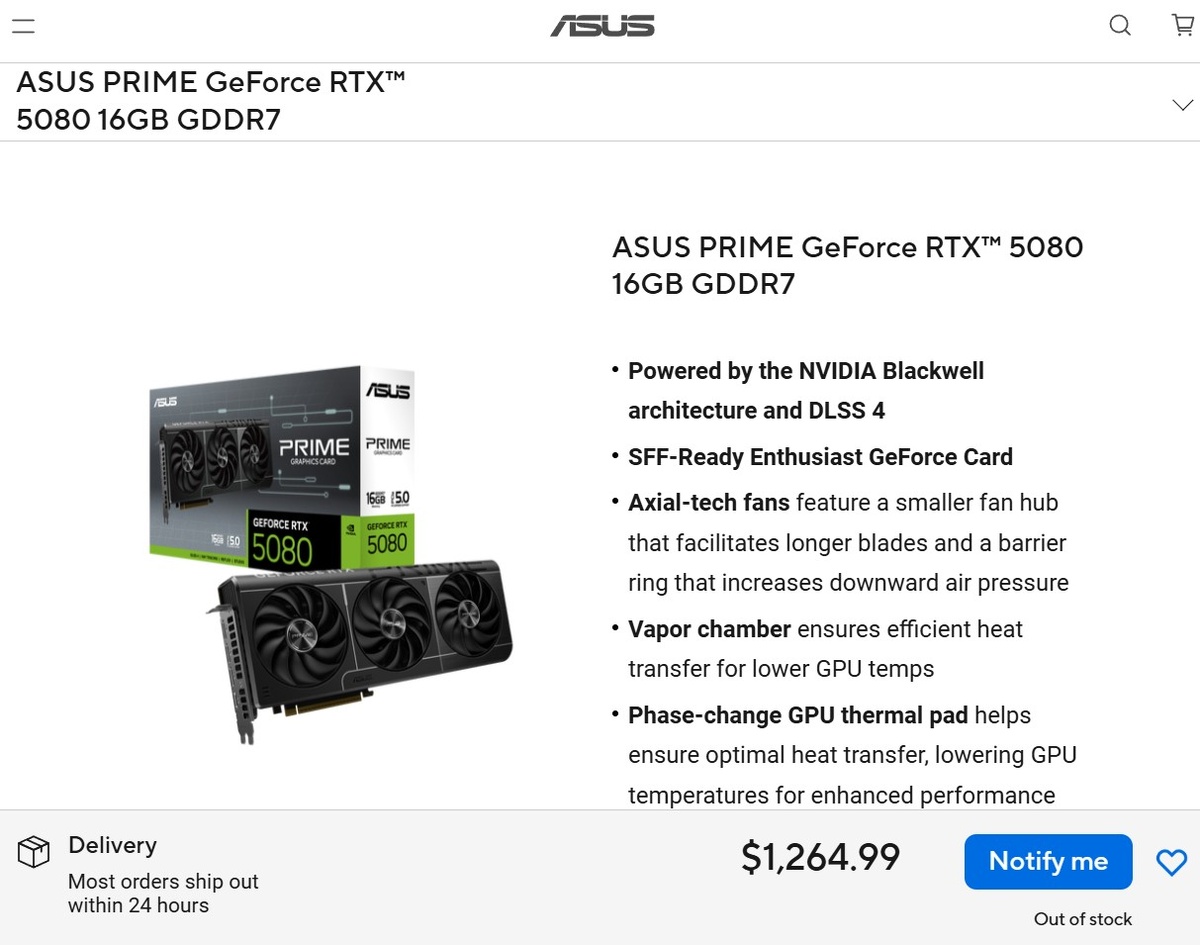Screen dimensions: 1200x945
Task: Click the sticky bar product name
Action: 211,101
